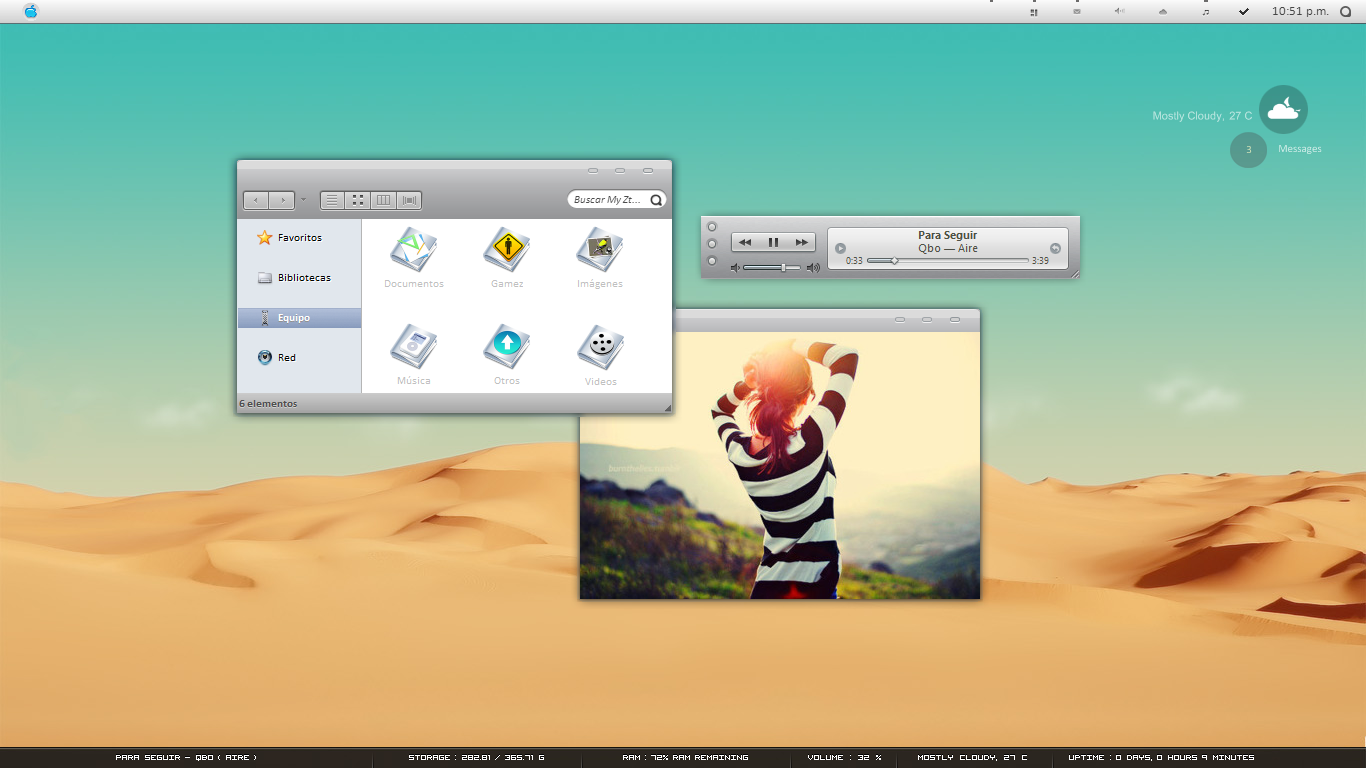Click the middle round button on player
The width and height of the screenshot is (1366, 768).
point(712,244)
